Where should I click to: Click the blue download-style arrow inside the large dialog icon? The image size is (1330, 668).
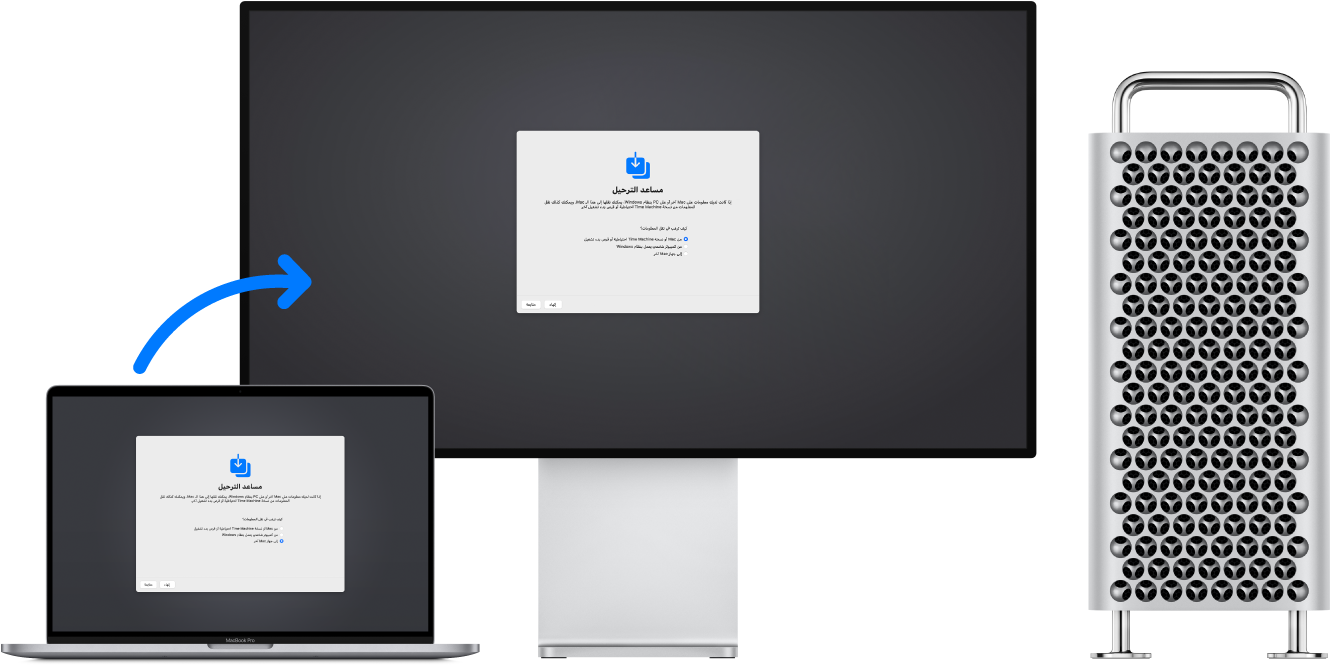634,159
